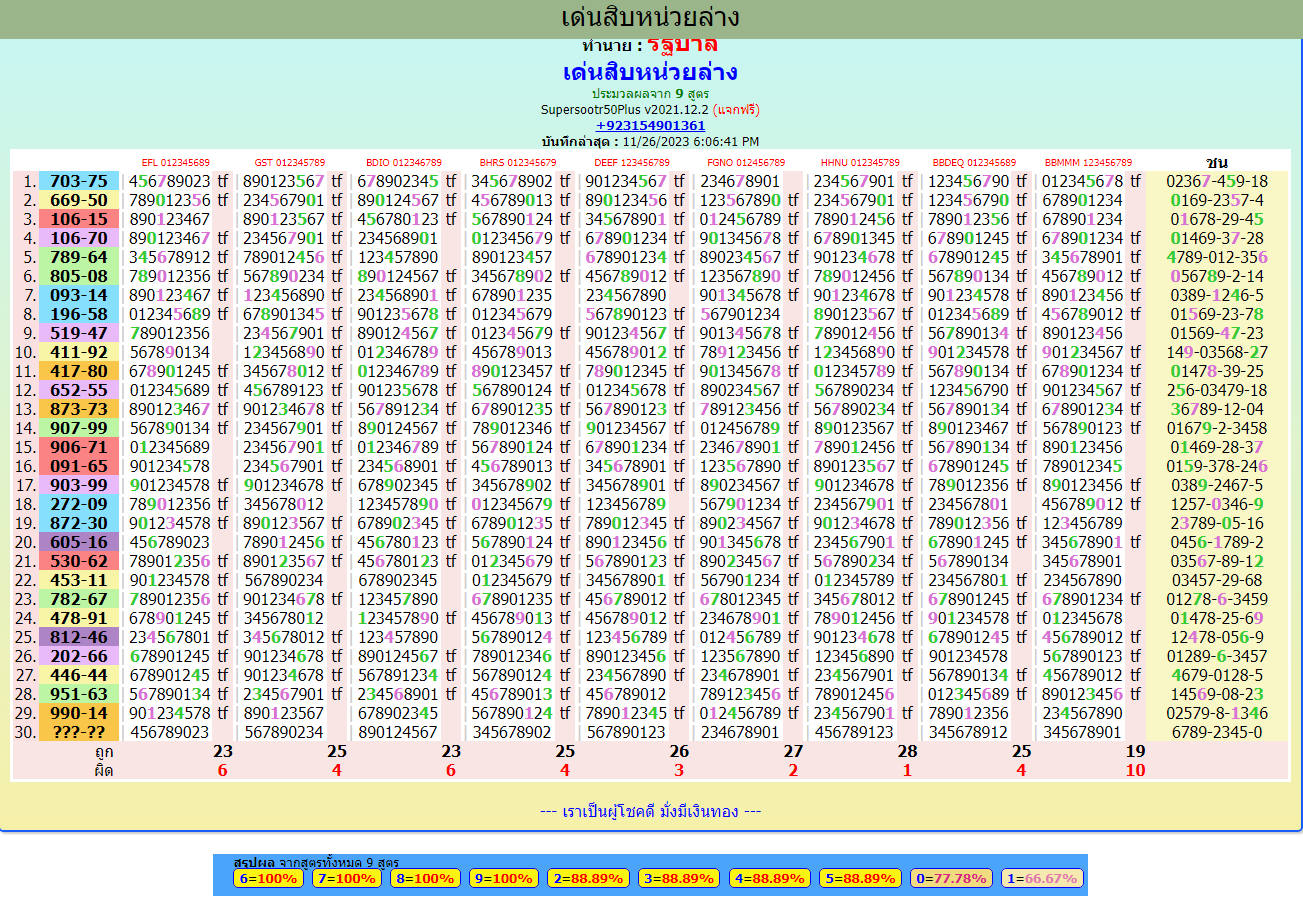Viewport: 1303px width, 905px height.
Task: Click the 8=100% summary badge
Action: (424, 879)
